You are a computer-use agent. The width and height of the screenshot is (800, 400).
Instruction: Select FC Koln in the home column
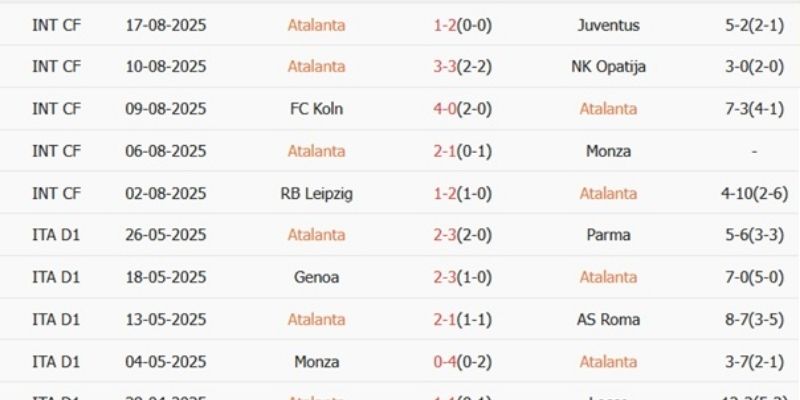click(x=315, y=109)
